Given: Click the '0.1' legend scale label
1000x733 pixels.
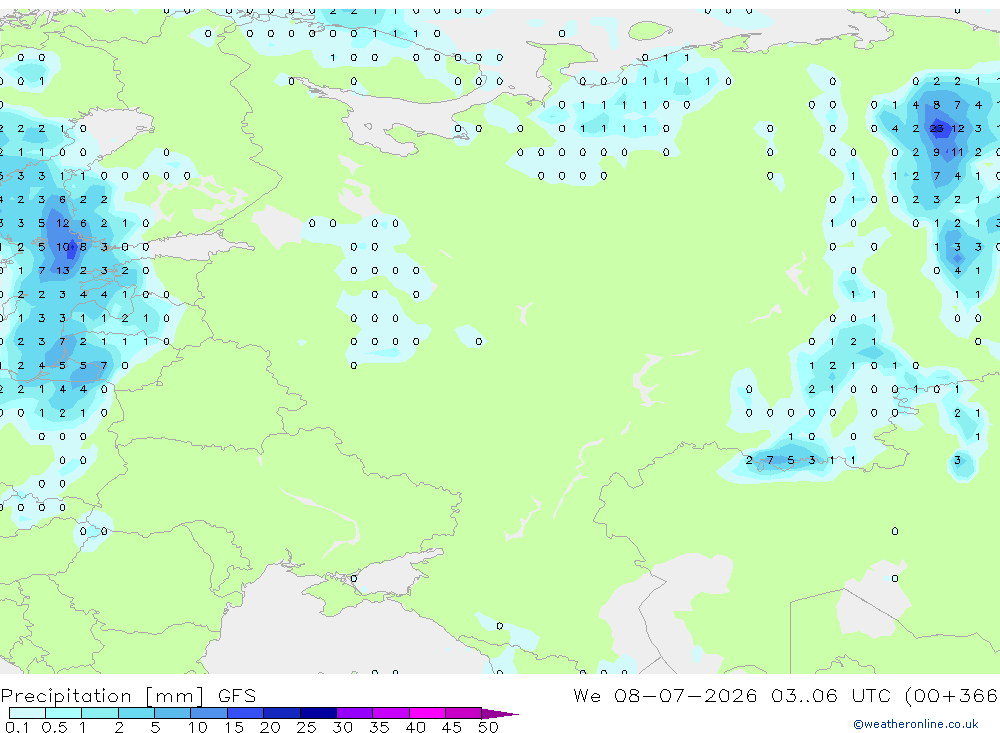Looking at the screenshot, I should click(x=17, y=727).
